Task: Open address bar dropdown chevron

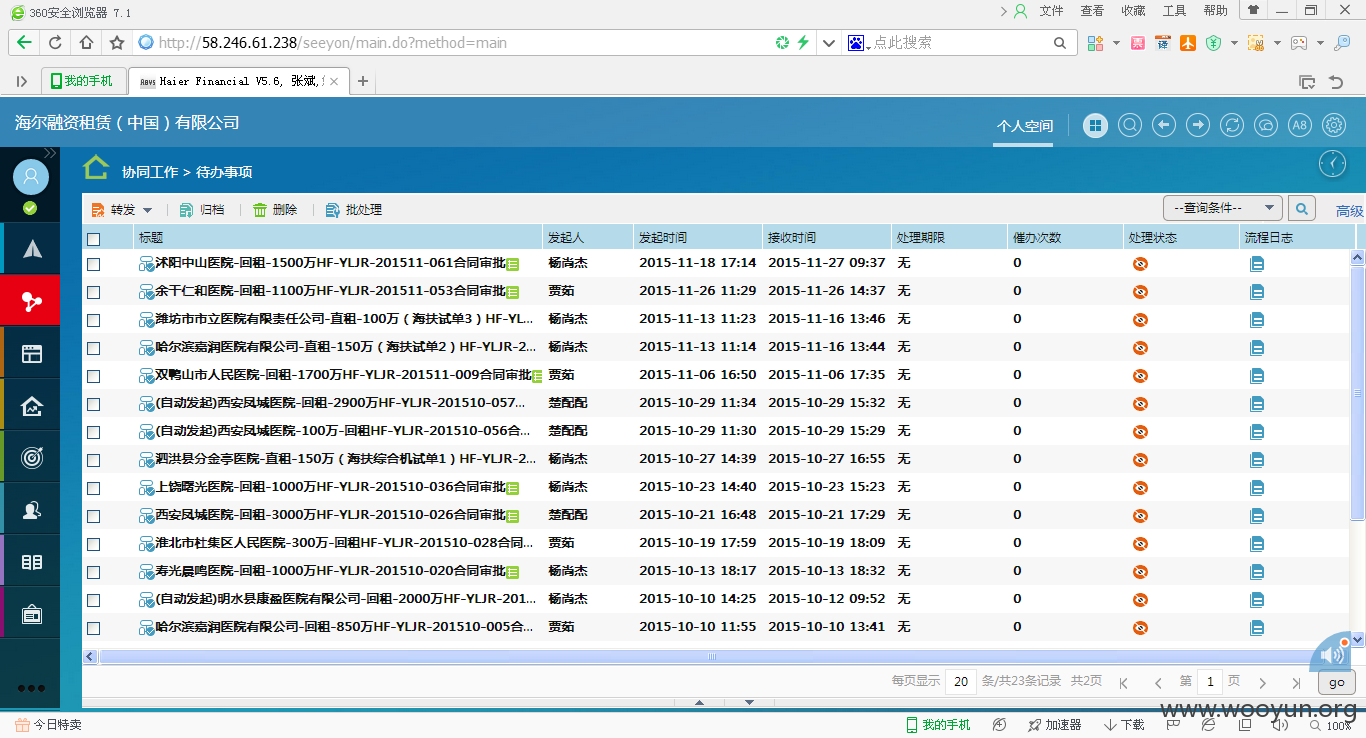Action: [828, 43]
